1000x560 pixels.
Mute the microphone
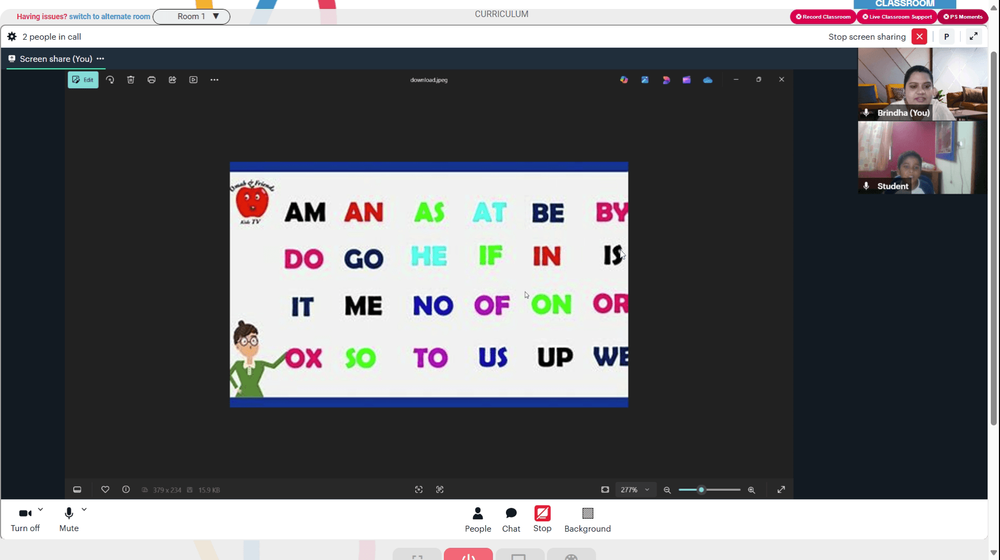(x=69, y=519)
